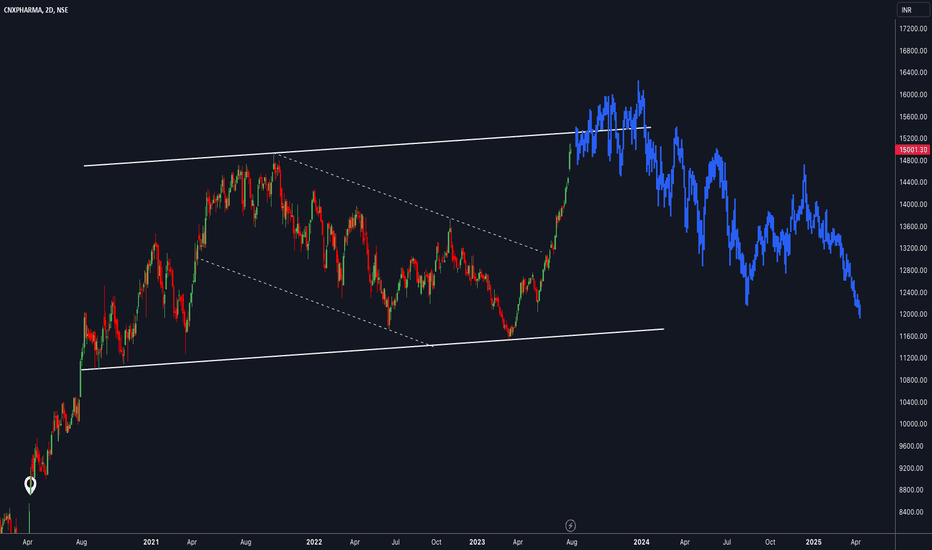Click the 2023 year label on time axis
Image resolution: width=932 pixels, height=550 pixels.
pos(477,542)
